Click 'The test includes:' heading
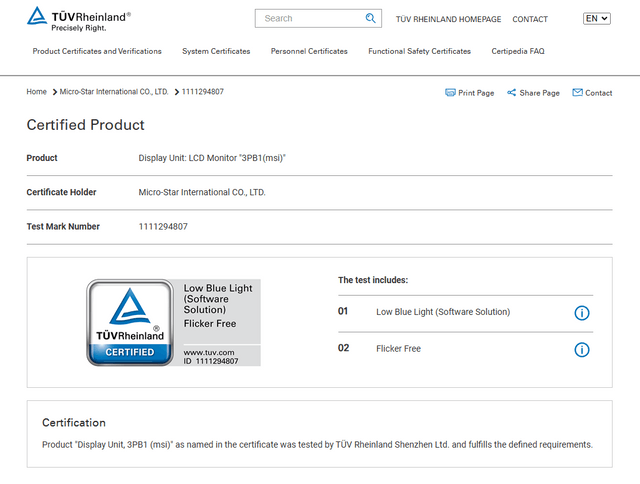 (x=373, y=280)
